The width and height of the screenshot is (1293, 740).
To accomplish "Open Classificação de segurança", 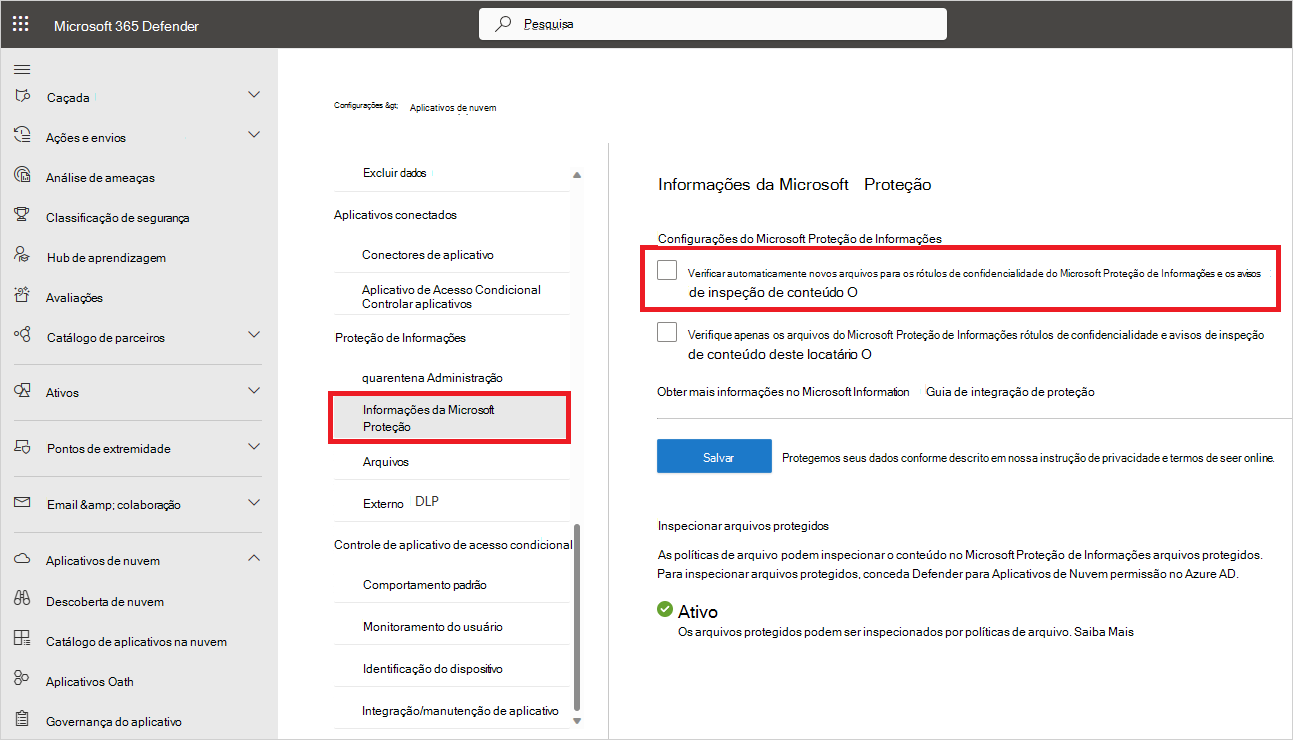I will coord(120,216).
